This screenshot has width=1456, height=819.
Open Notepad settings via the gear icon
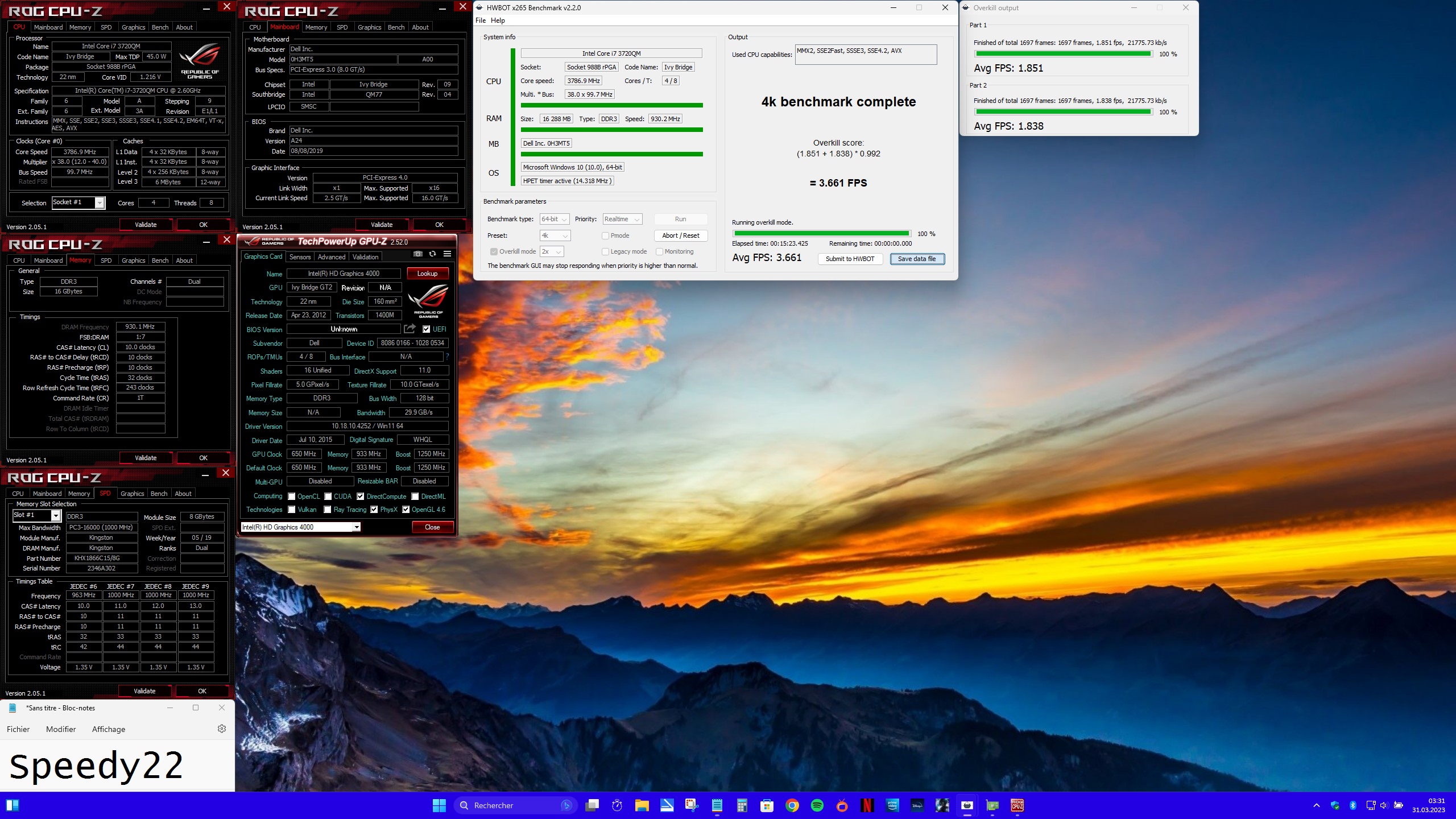222,729
